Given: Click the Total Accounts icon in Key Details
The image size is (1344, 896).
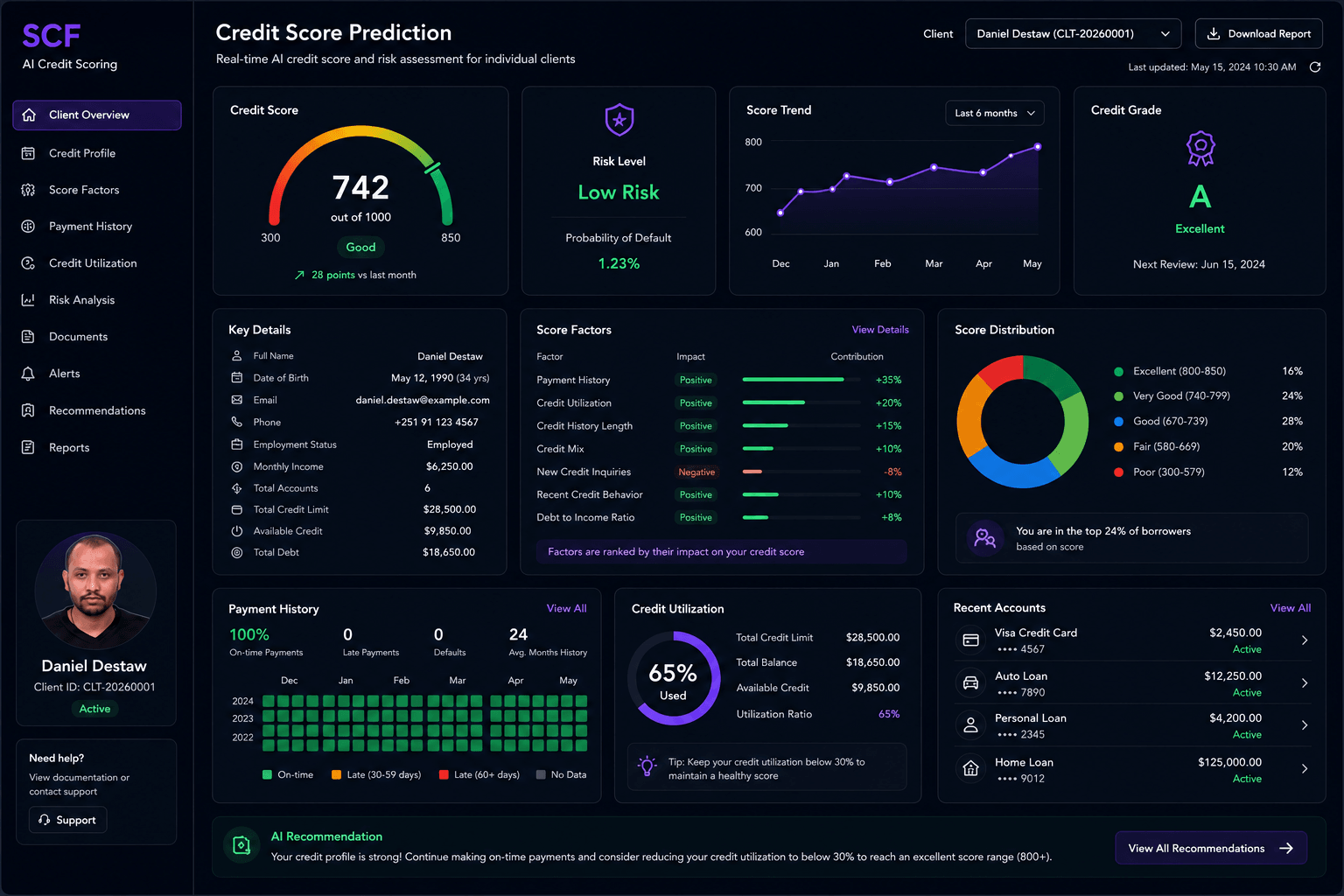Looking at the screenshot, I should pos(236,488).
